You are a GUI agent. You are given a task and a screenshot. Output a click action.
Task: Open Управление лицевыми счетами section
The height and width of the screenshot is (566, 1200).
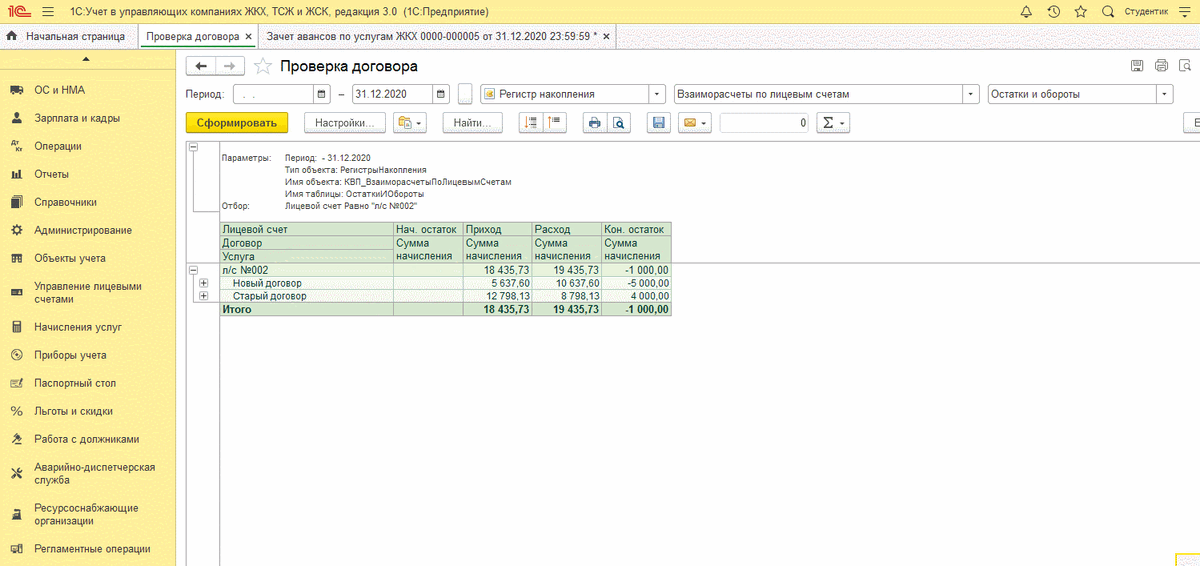(x=87, y=292)
